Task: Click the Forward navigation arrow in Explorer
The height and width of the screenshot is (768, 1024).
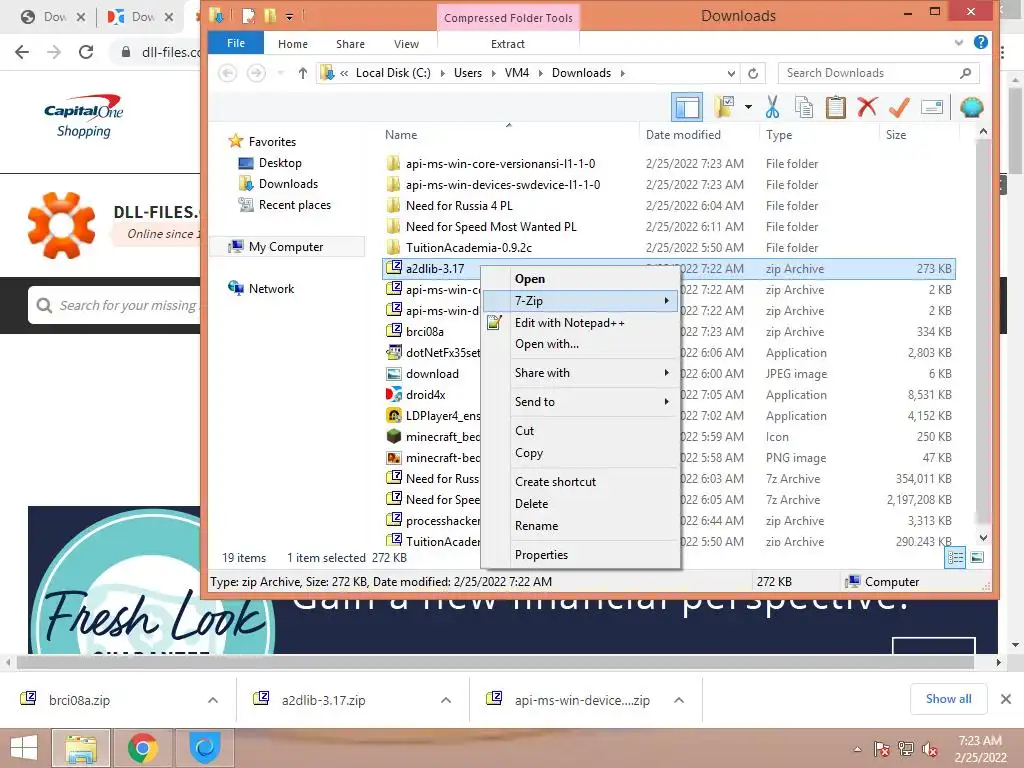Action: click(256, 73)
